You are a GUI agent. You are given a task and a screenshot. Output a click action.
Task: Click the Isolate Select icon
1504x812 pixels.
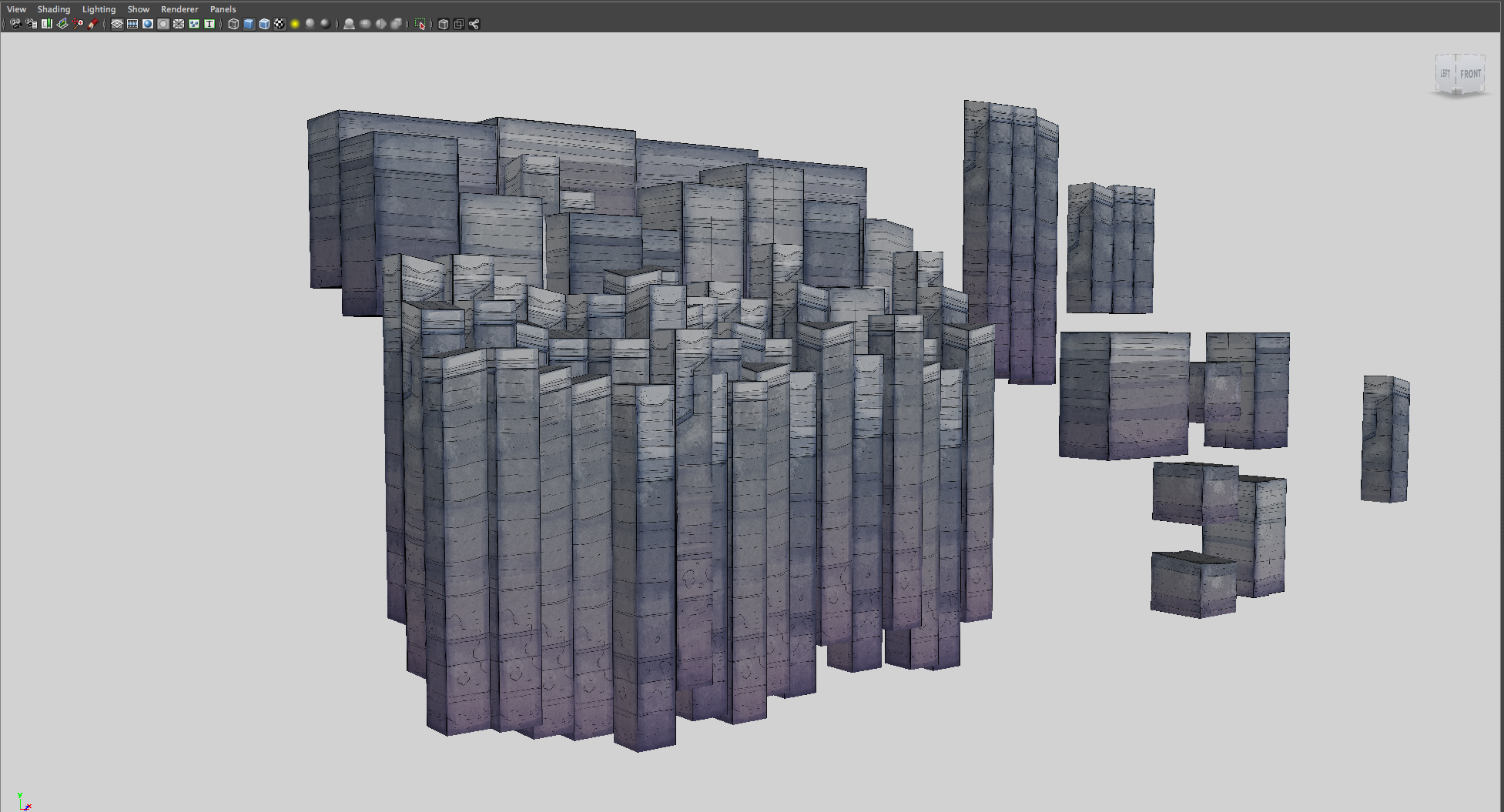[x=420, y=24]
